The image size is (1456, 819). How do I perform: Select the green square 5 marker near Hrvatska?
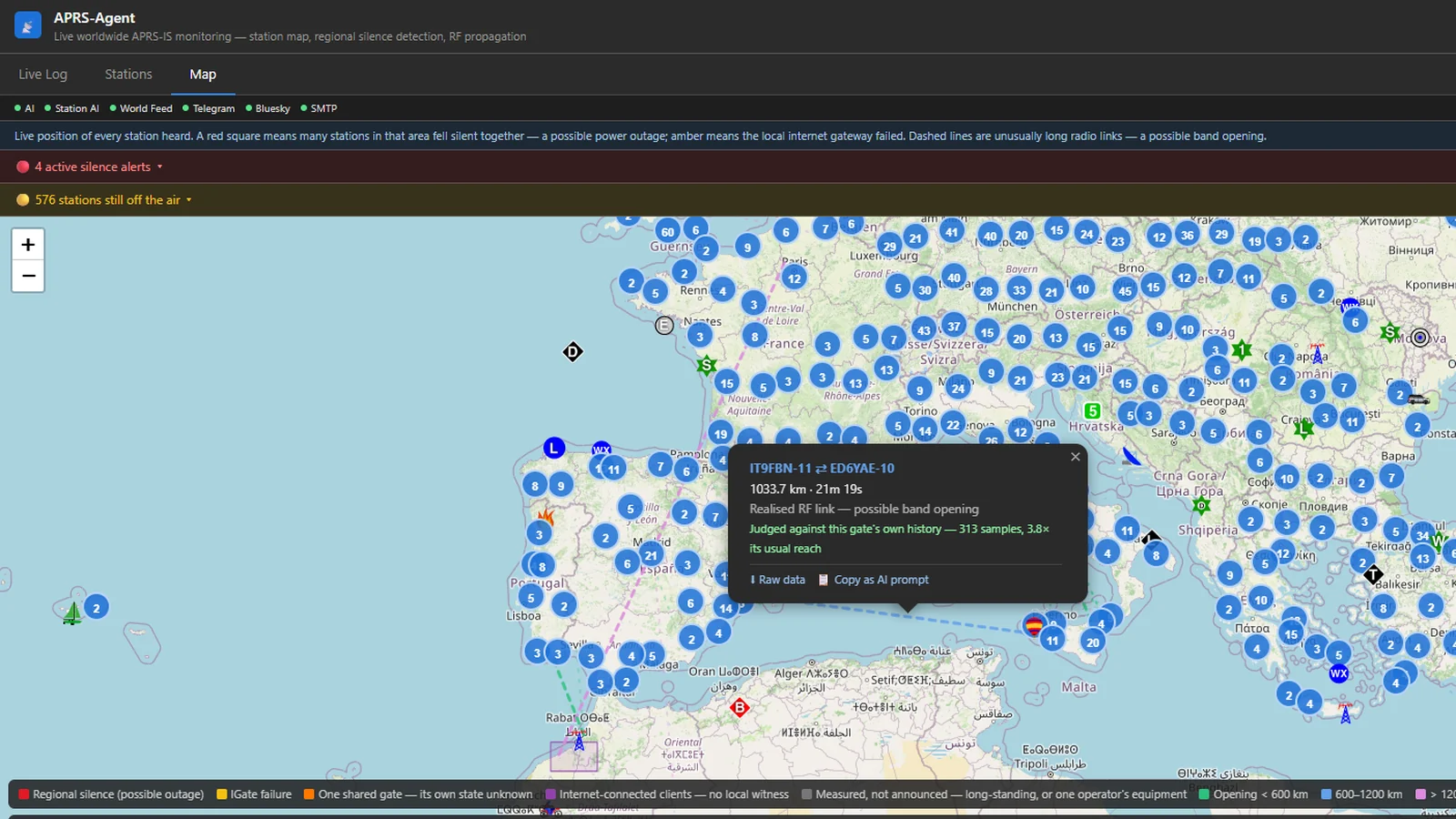tap(1093, 411)
